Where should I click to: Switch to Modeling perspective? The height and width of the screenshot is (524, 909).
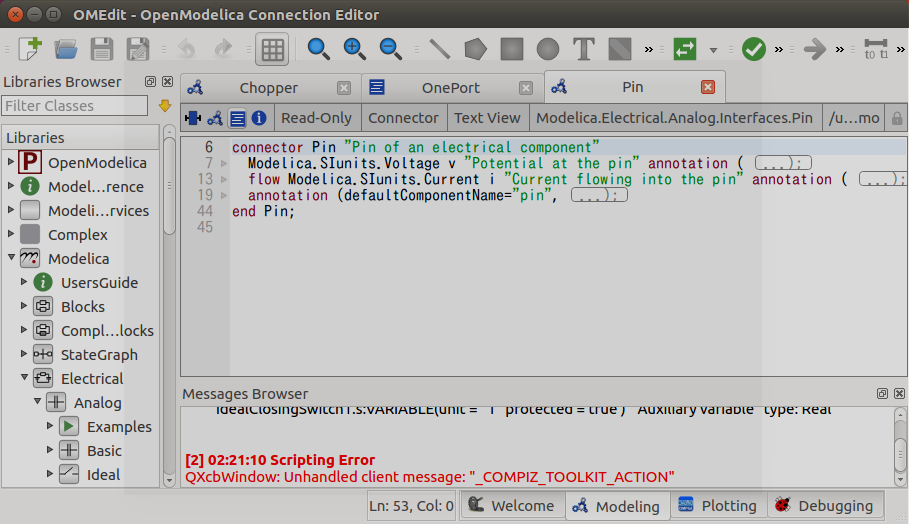pos(617,505)
